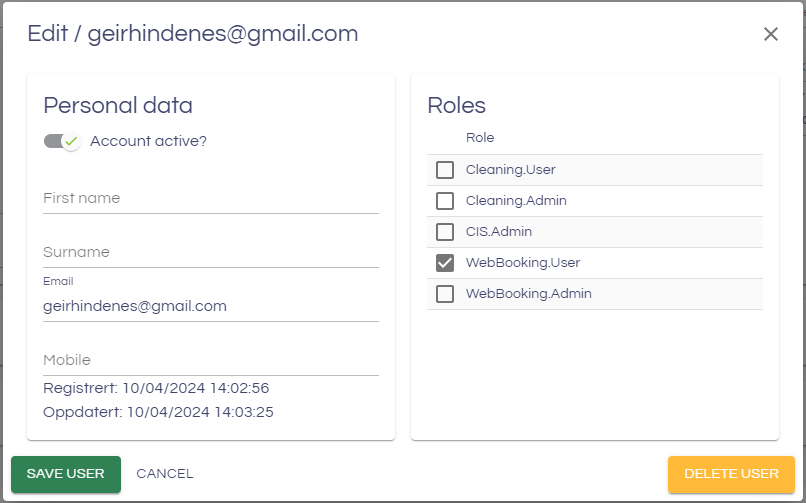Cancel editing the user
This screenshot has width=806, height=503.
coord(165,474)
